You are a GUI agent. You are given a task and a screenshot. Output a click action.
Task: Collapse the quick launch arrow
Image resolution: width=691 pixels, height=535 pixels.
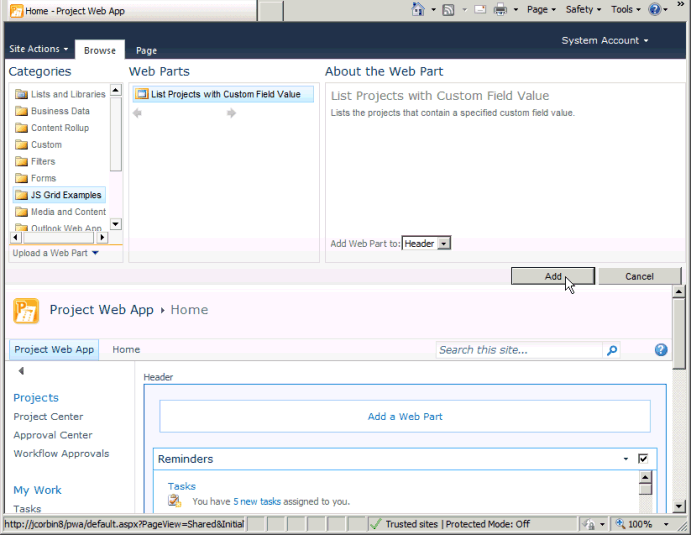(21, 371)
